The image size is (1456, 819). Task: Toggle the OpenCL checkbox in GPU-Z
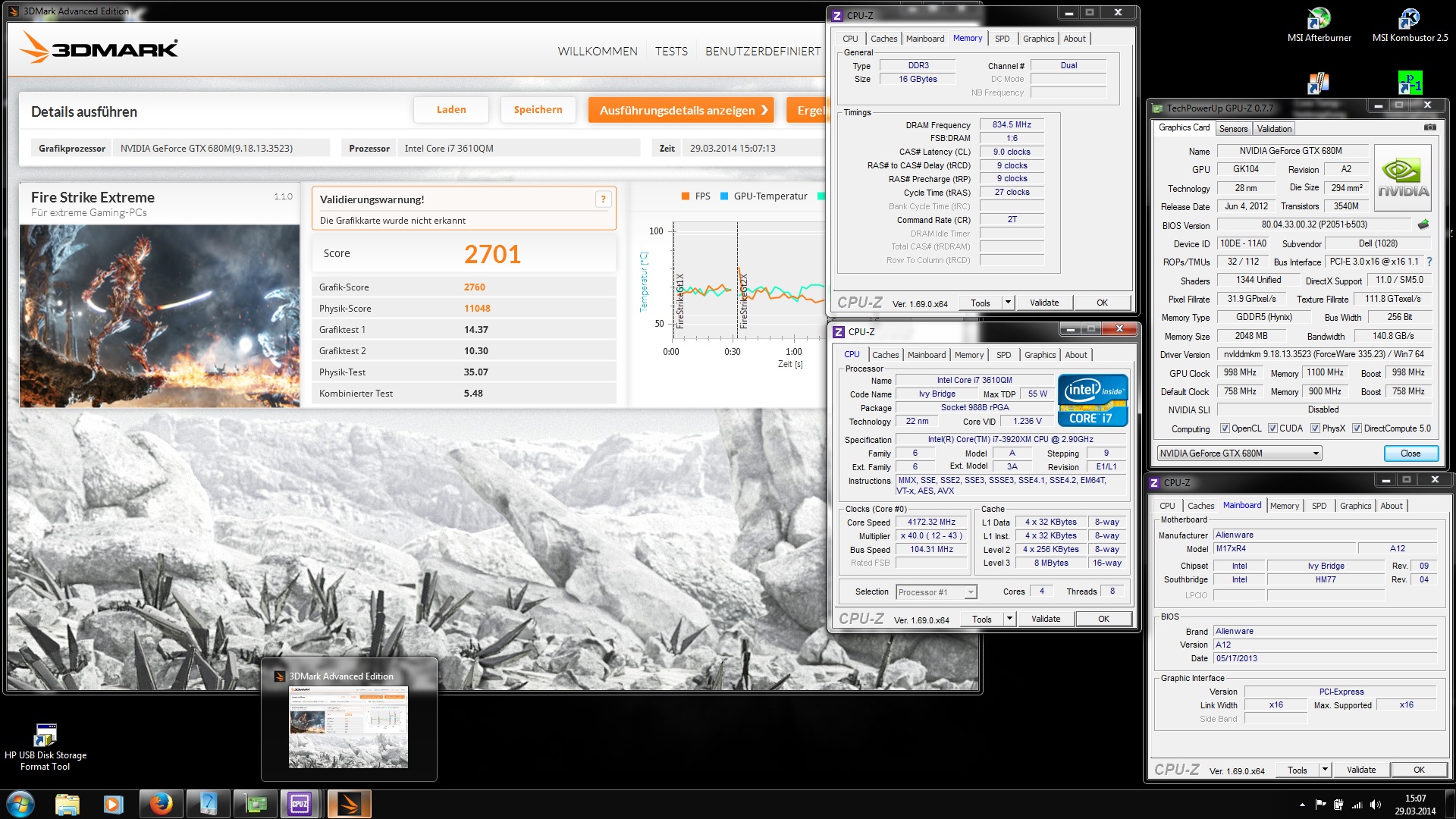1225,428
